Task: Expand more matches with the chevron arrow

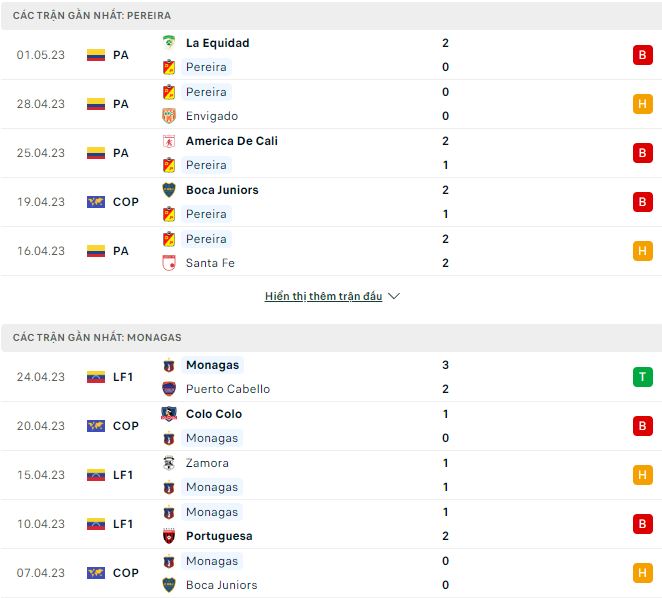Action: coord(394,297)
